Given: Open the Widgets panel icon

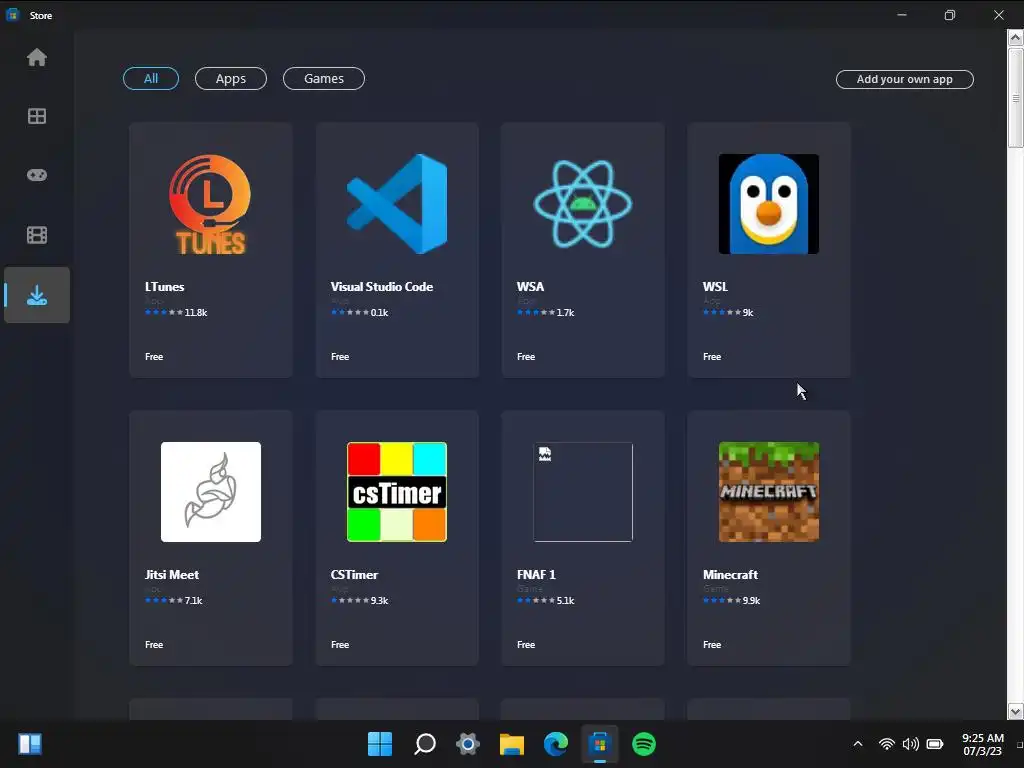Looking at the screenshot, I should click(30, 744).
